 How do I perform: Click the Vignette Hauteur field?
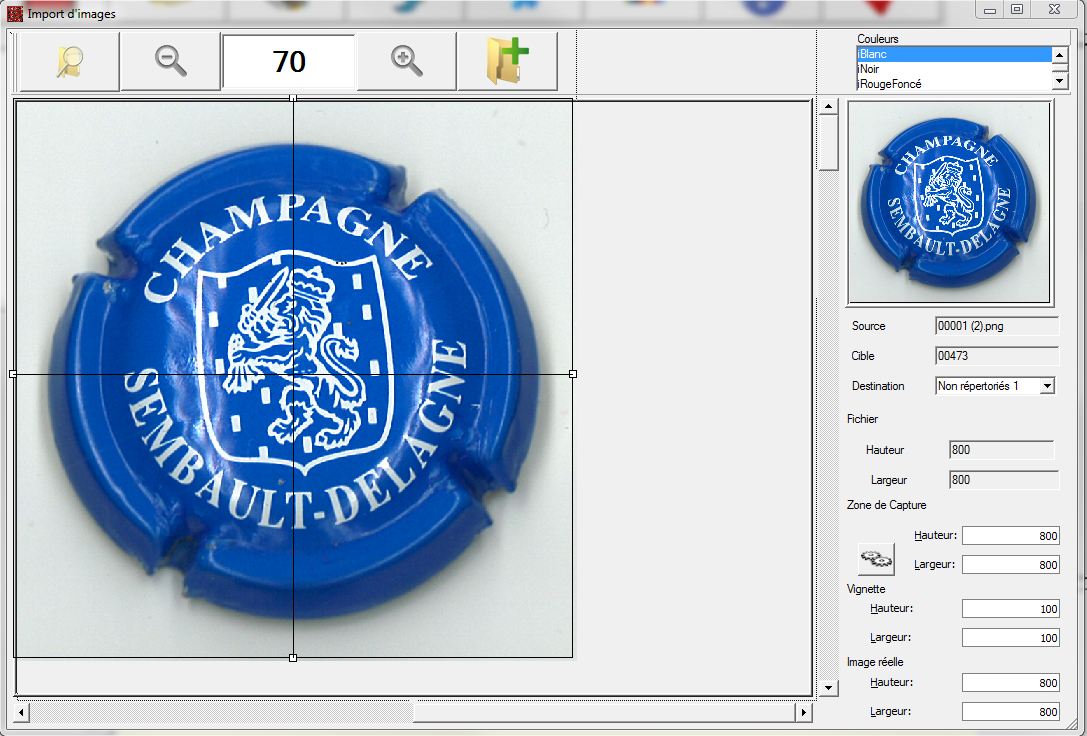pyautogui.click(x=1011, y=609)
